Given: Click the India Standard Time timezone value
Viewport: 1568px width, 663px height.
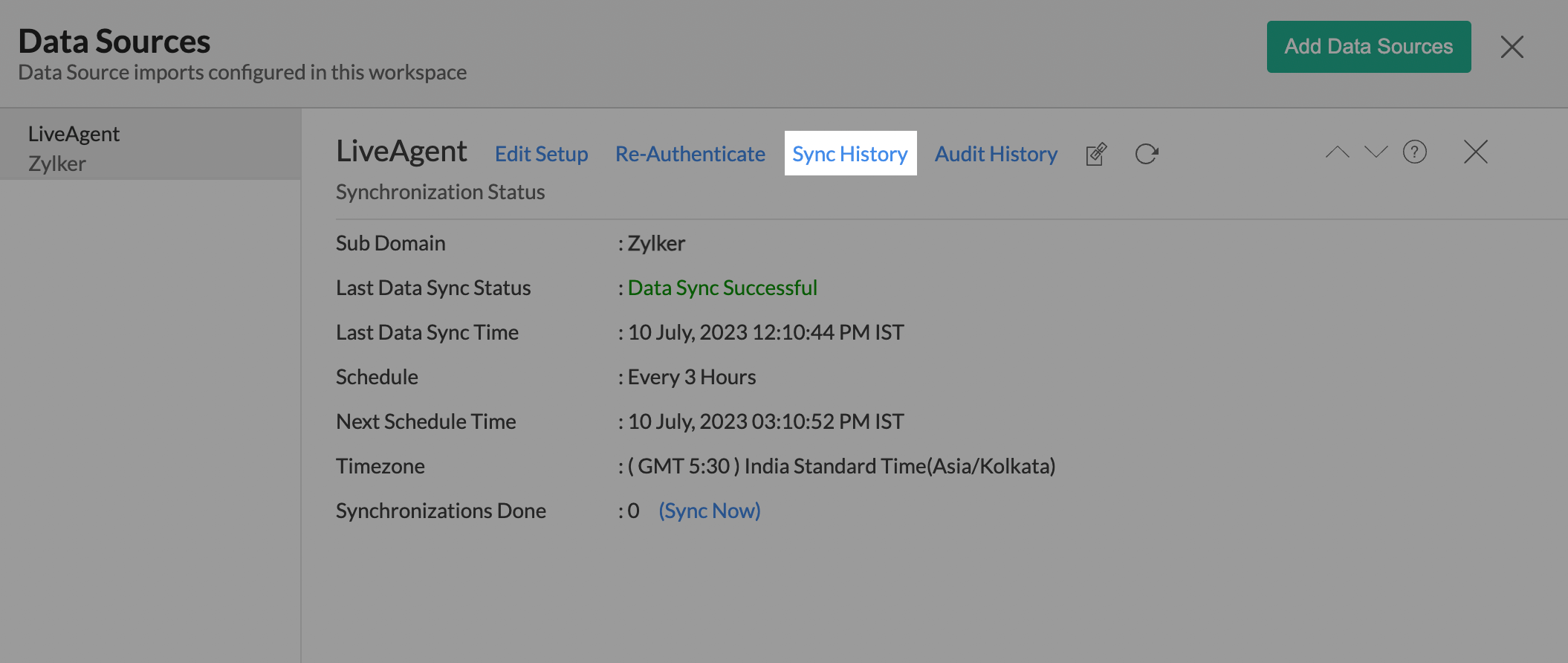Looking at the screenshot, I should tap(841, 466).
